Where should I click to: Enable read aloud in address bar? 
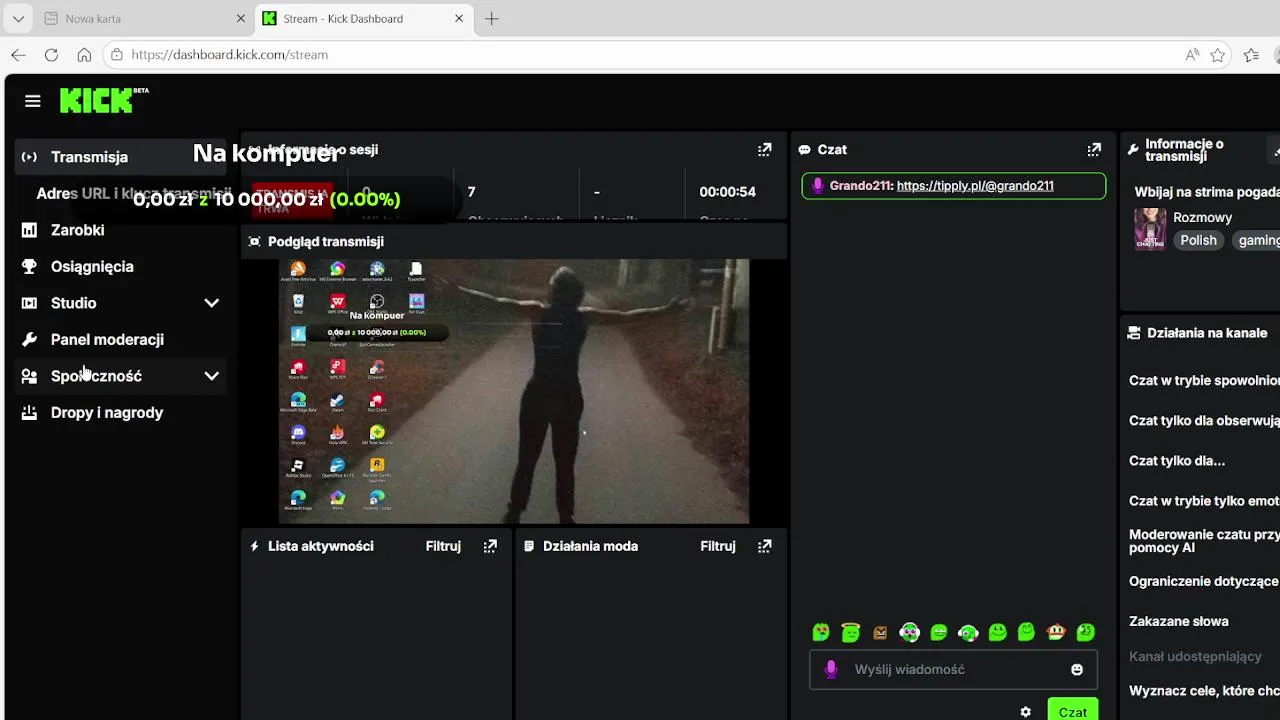(1192, 55)
